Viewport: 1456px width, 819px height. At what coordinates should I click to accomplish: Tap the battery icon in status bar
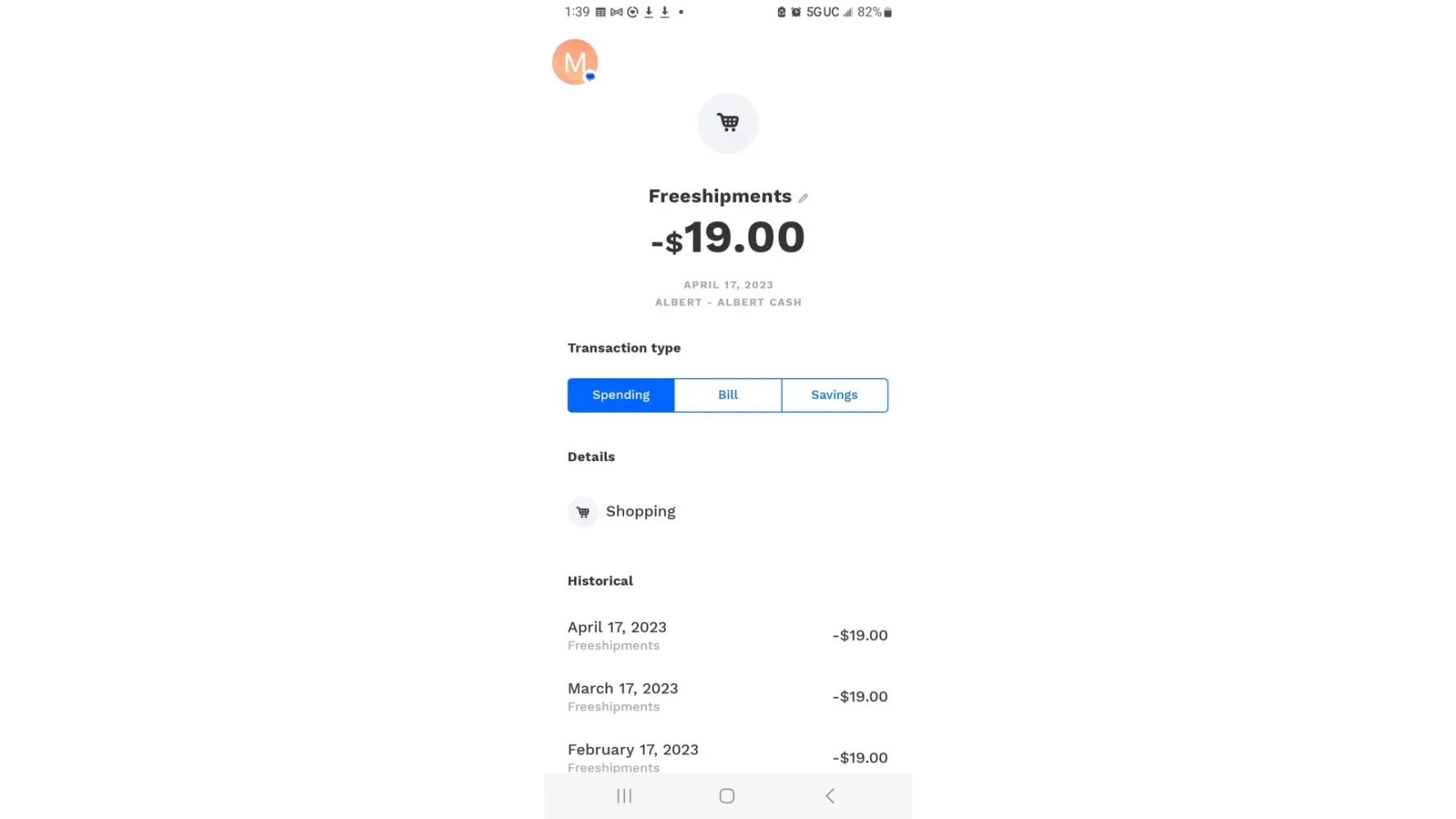tap(888, 12)
